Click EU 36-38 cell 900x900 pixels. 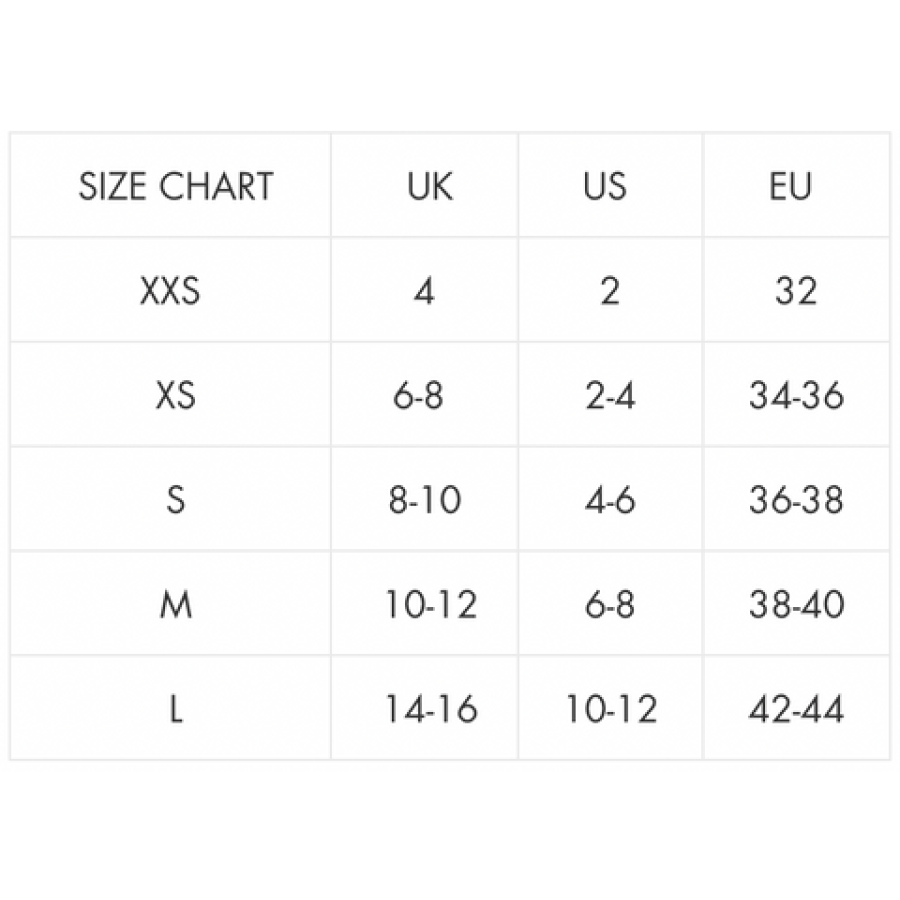796,501
